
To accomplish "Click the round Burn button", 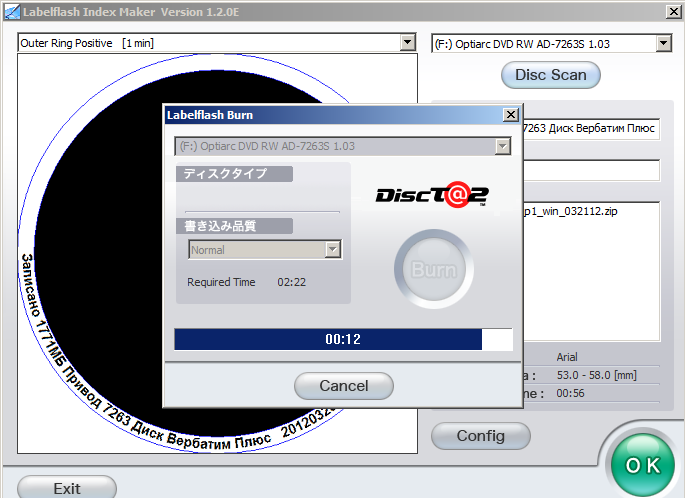I will pyautogui.click(x=434, y=269).
